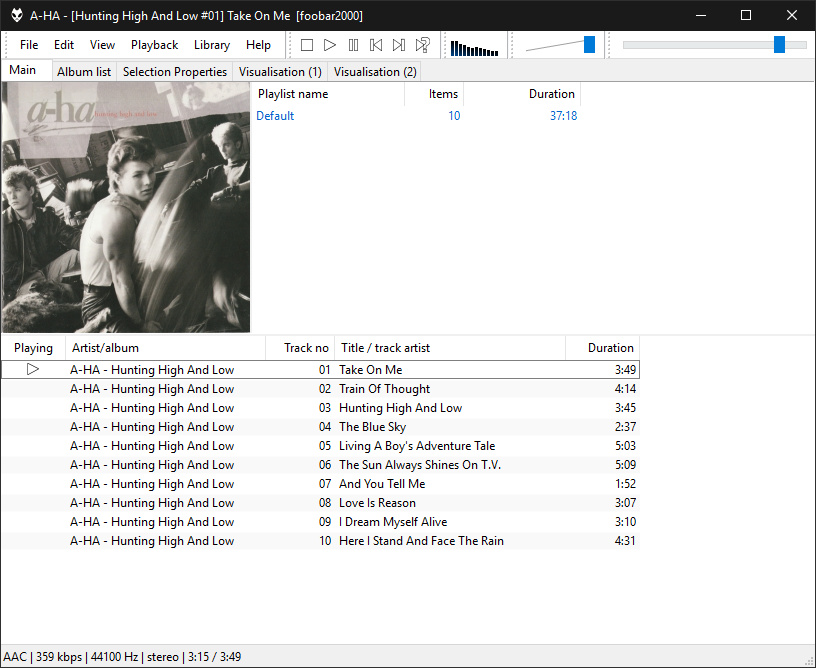Click the random playback icon

[x=423, y=45]
